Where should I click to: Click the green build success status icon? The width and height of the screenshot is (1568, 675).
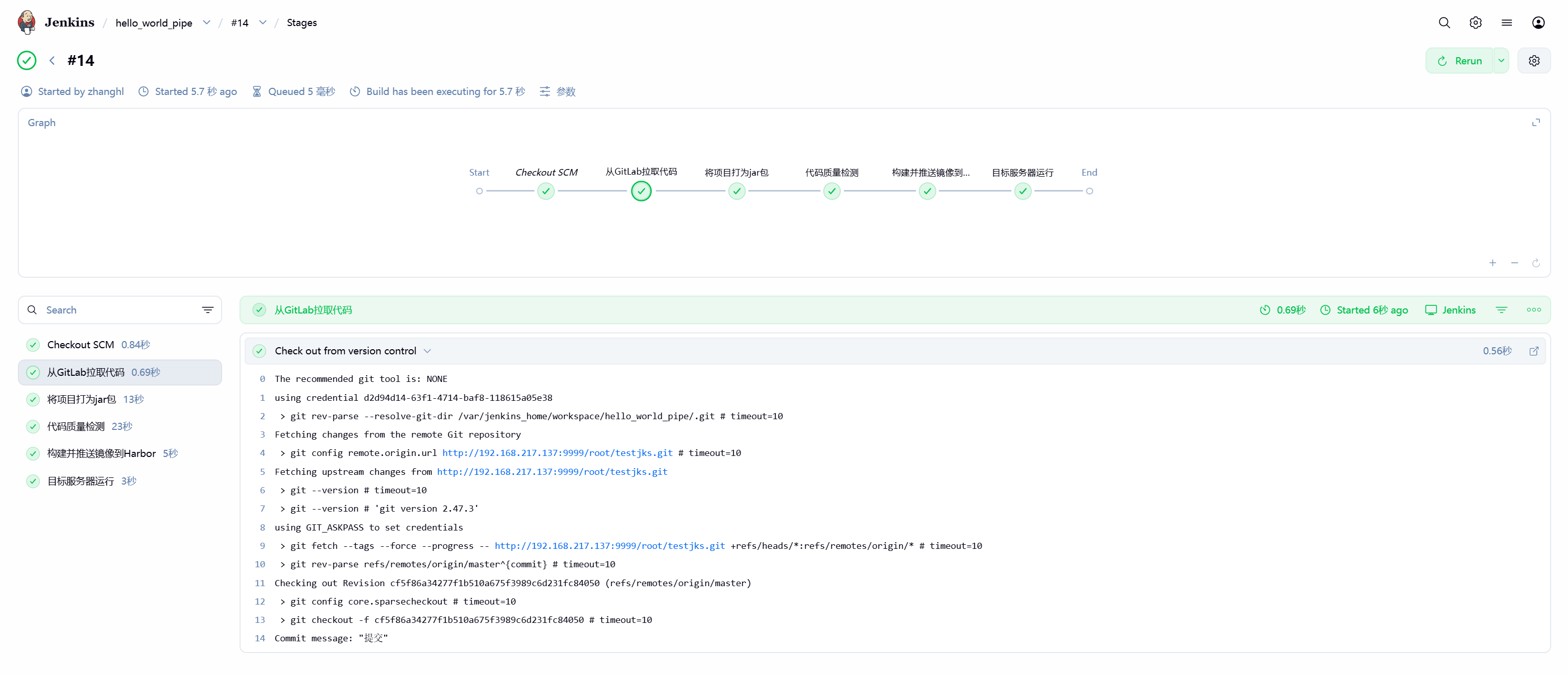click(x=27, y=60)
